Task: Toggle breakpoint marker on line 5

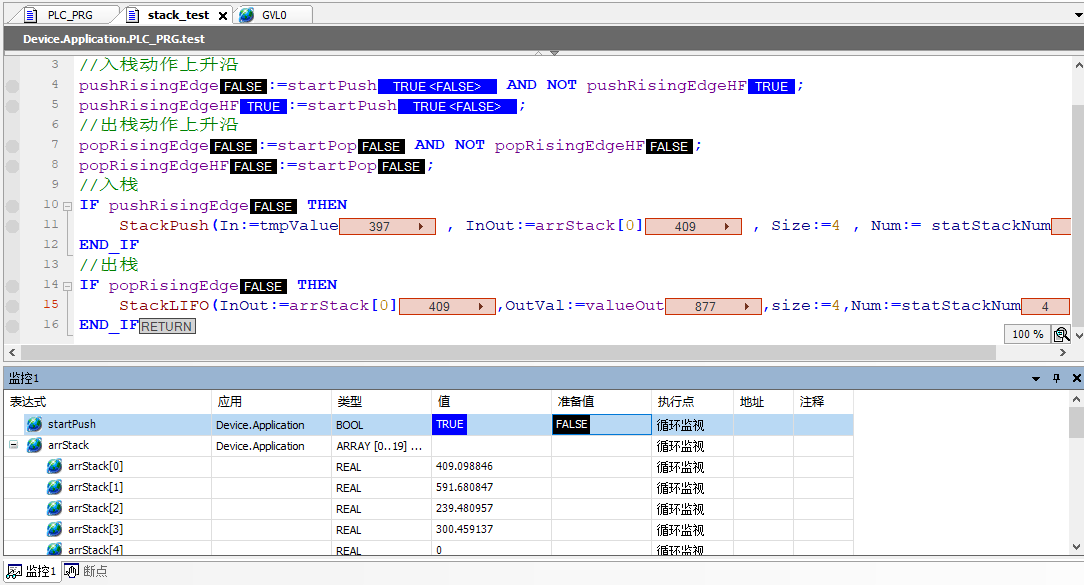Action: (12, 106)
